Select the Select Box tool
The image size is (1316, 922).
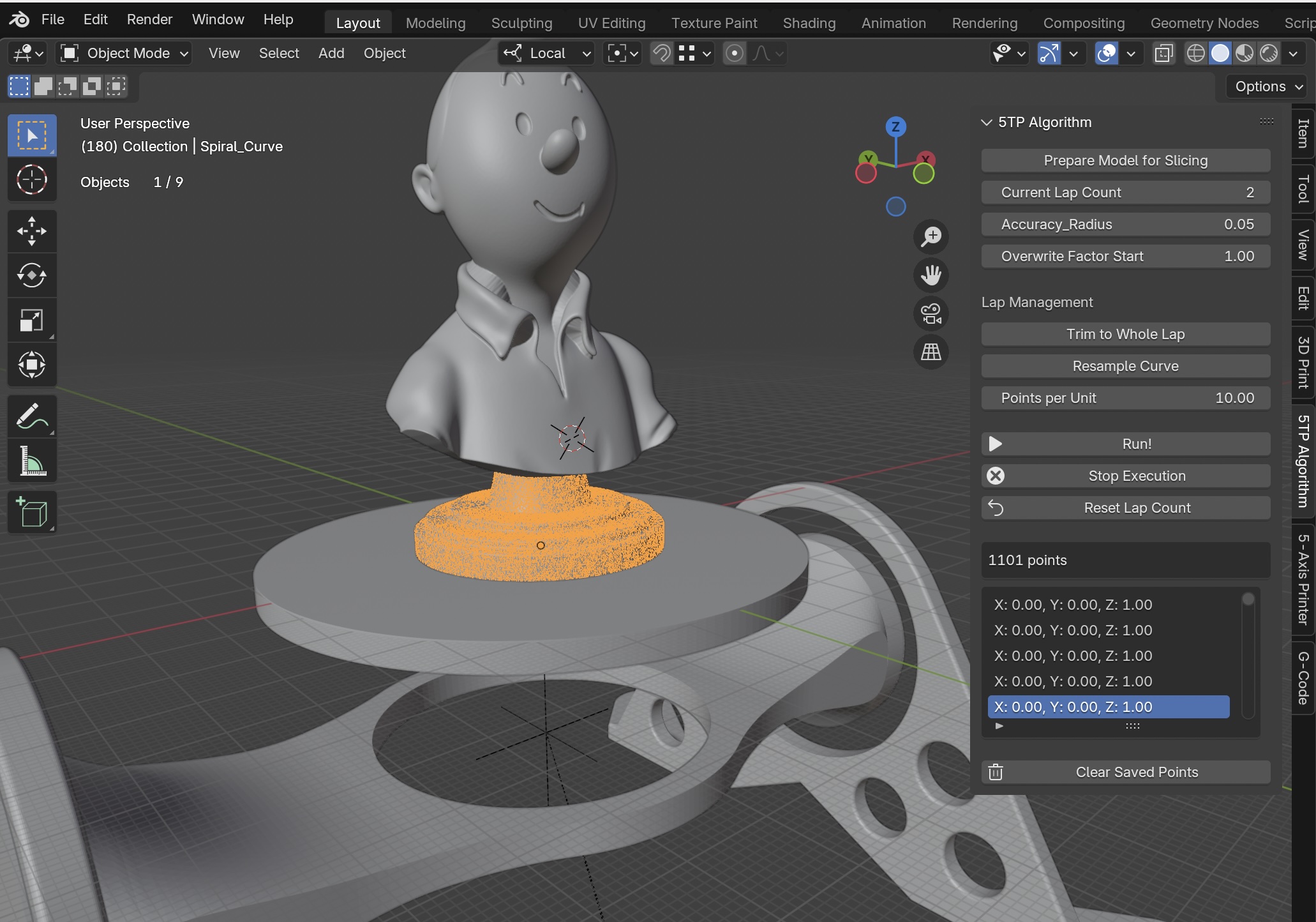(32, 135)
